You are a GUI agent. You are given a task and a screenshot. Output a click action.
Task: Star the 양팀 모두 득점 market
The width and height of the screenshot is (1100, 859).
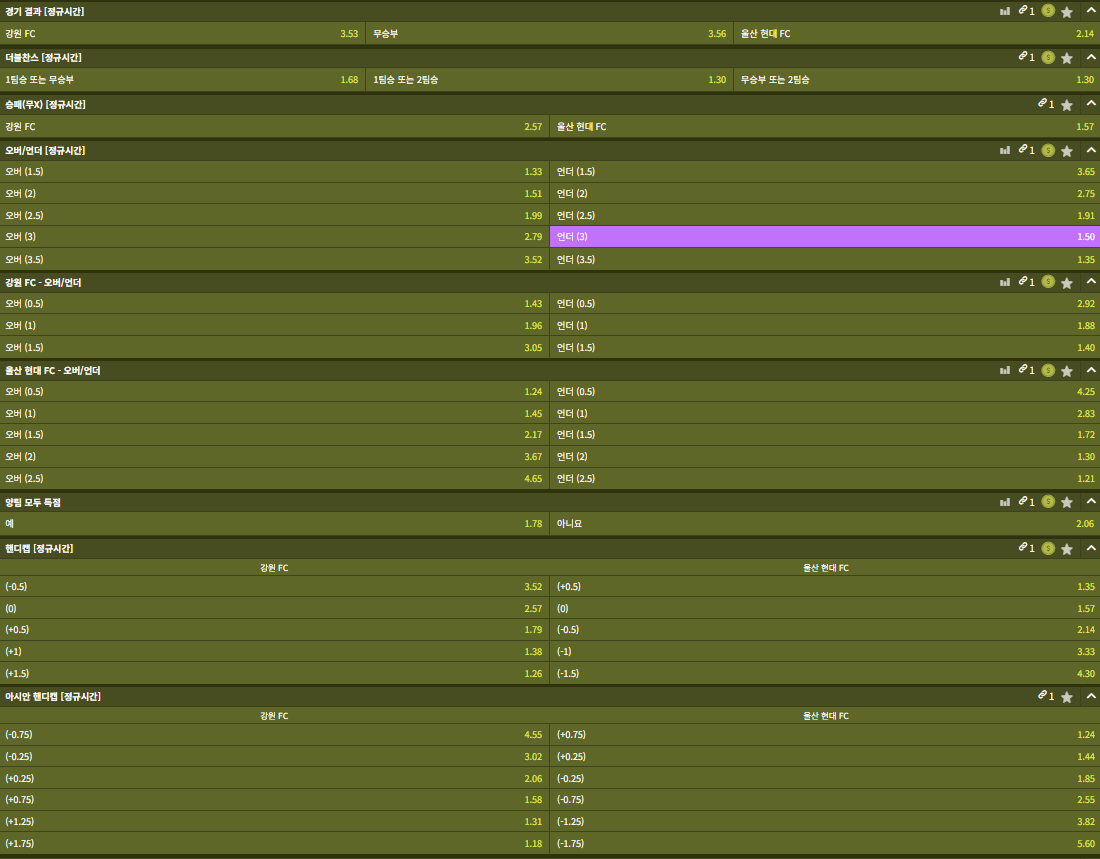click(1067, 502)
